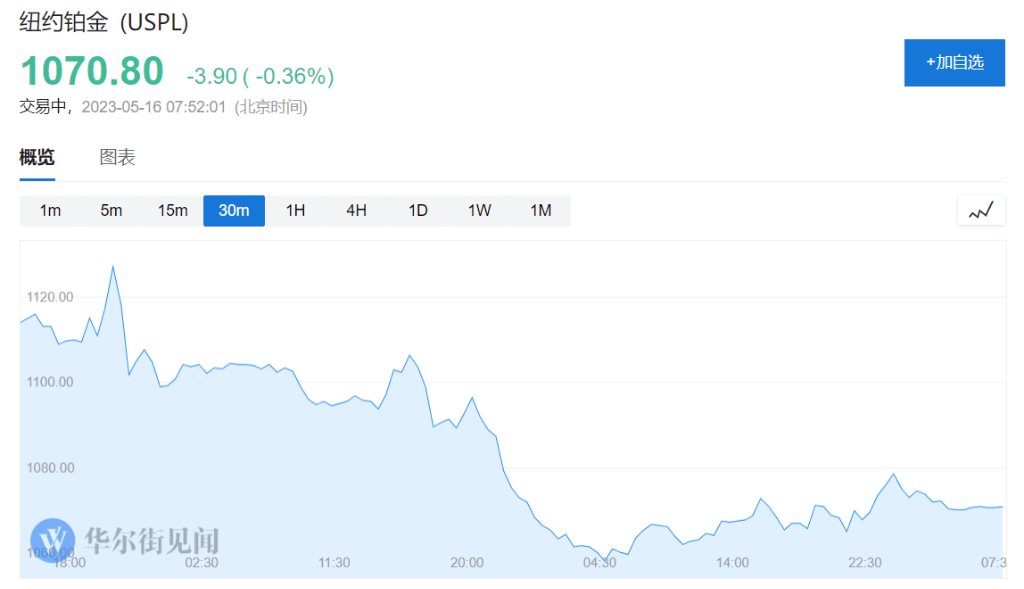Select the active 30m interval

coord(234,210)
